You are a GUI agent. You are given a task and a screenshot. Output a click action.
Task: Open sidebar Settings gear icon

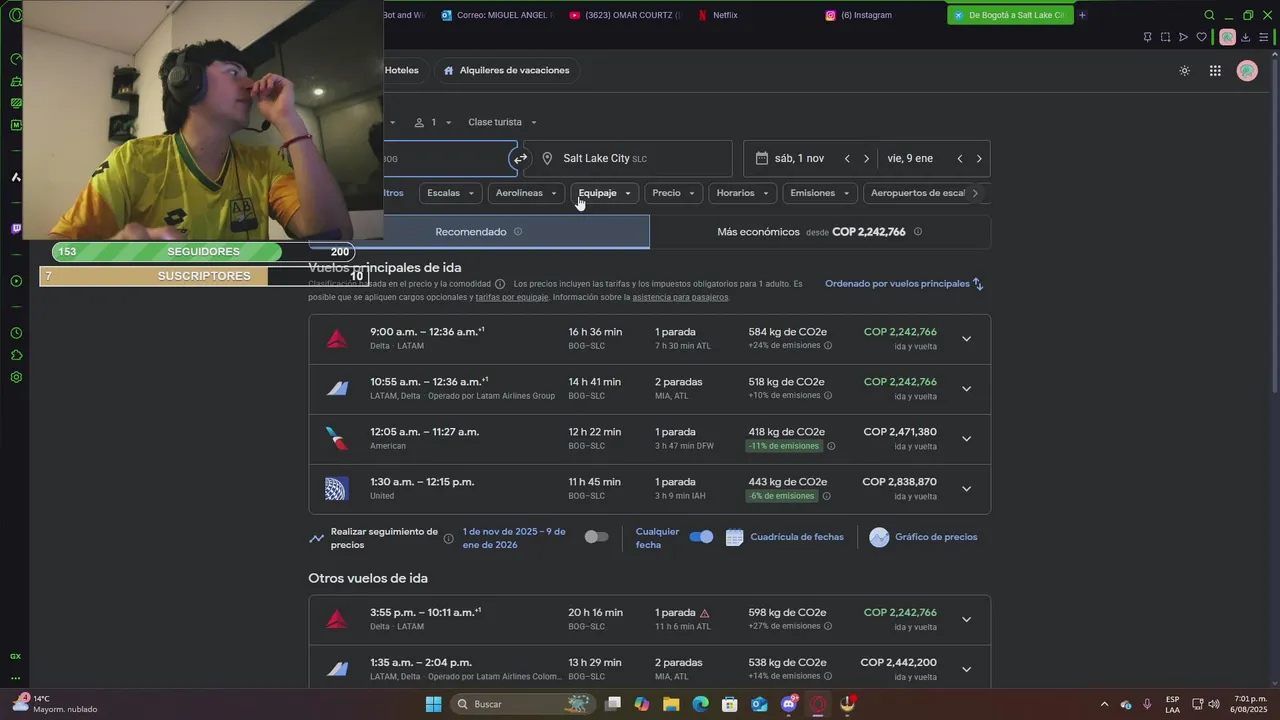point(16,377)
